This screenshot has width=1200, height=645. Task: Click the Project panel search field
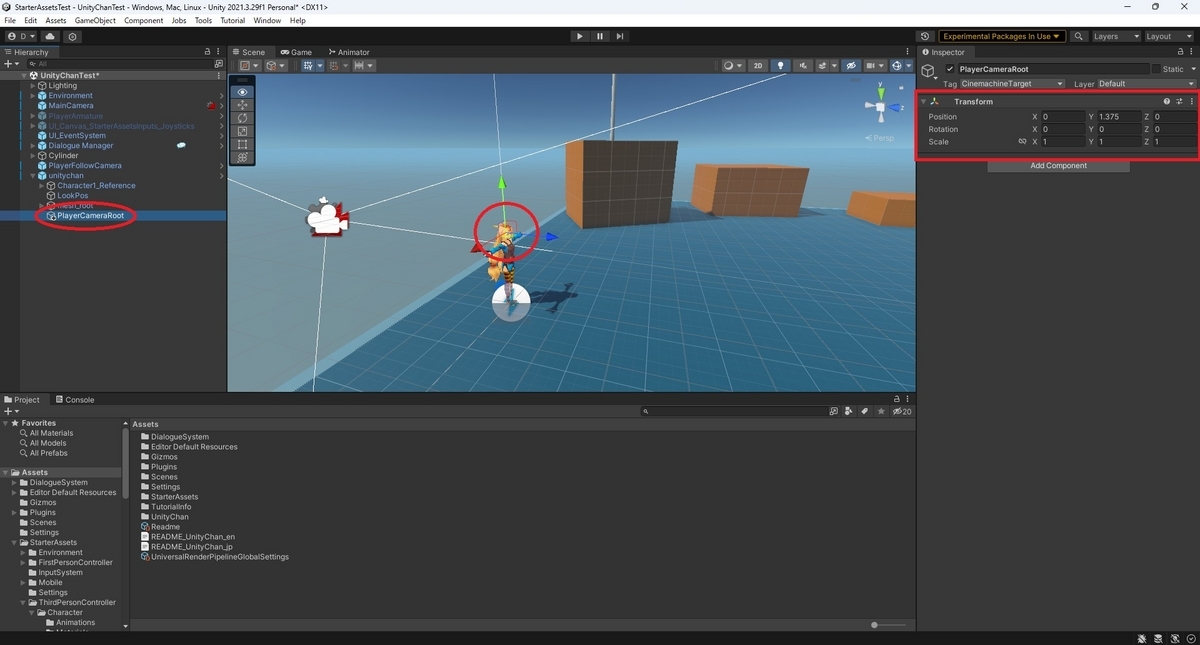(735, 411)
